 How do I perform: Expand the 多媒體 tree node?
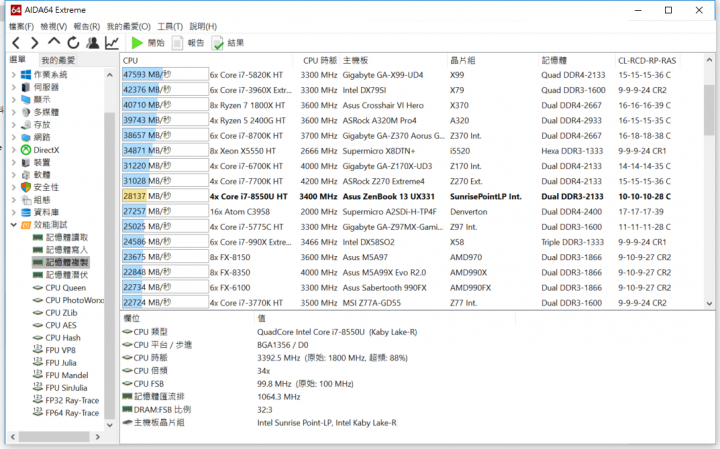[x=14, y=112]
